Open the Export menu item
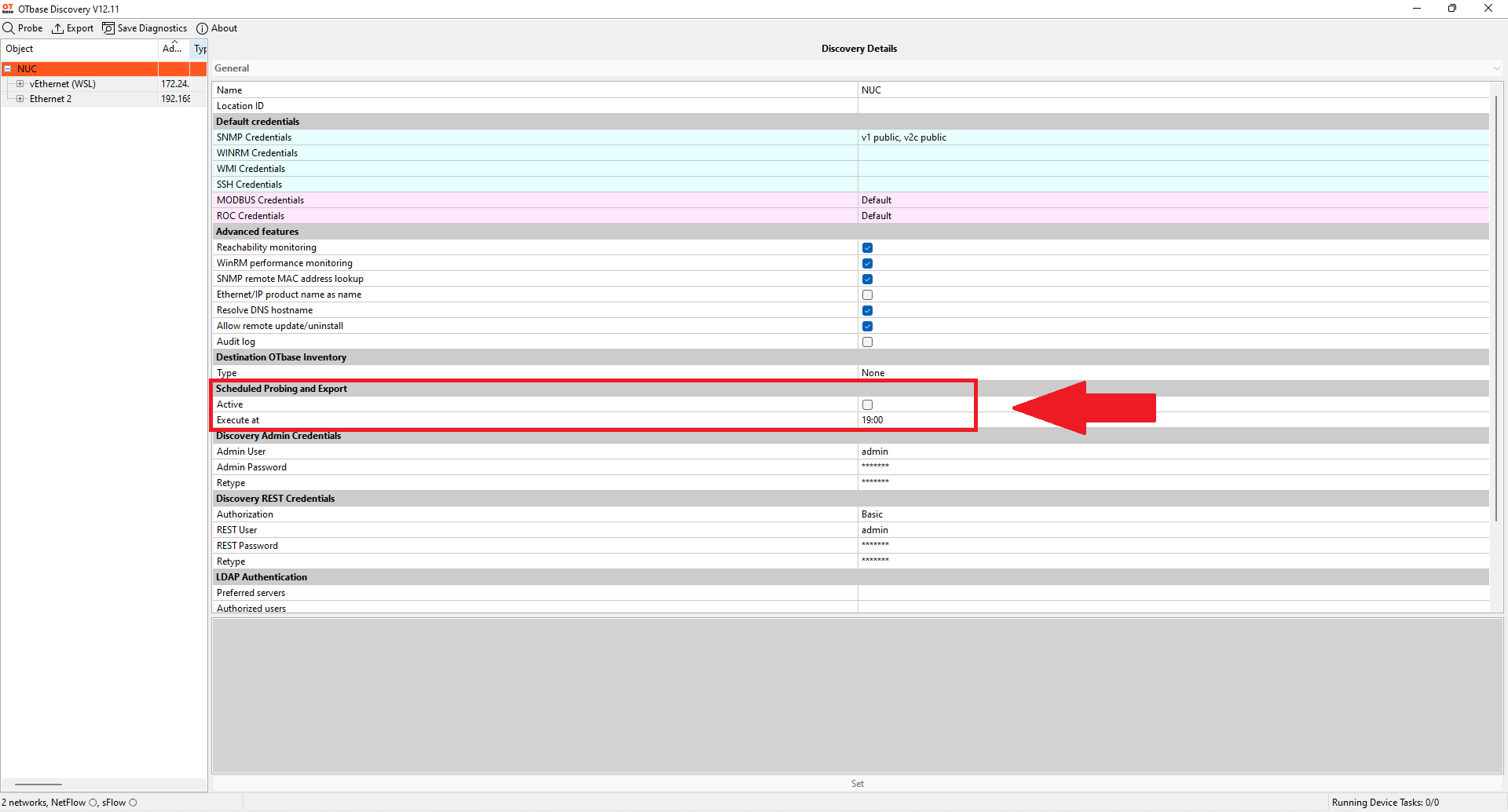Viewport: 1508px width, 812px height. click(73, 28)
